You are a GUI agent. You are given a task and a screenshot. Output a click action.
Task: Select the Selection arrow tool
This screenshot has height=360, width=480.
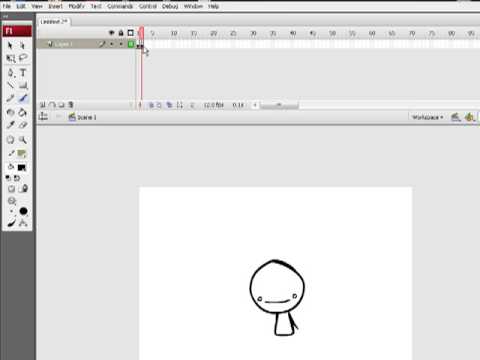(x=10, y=45)
